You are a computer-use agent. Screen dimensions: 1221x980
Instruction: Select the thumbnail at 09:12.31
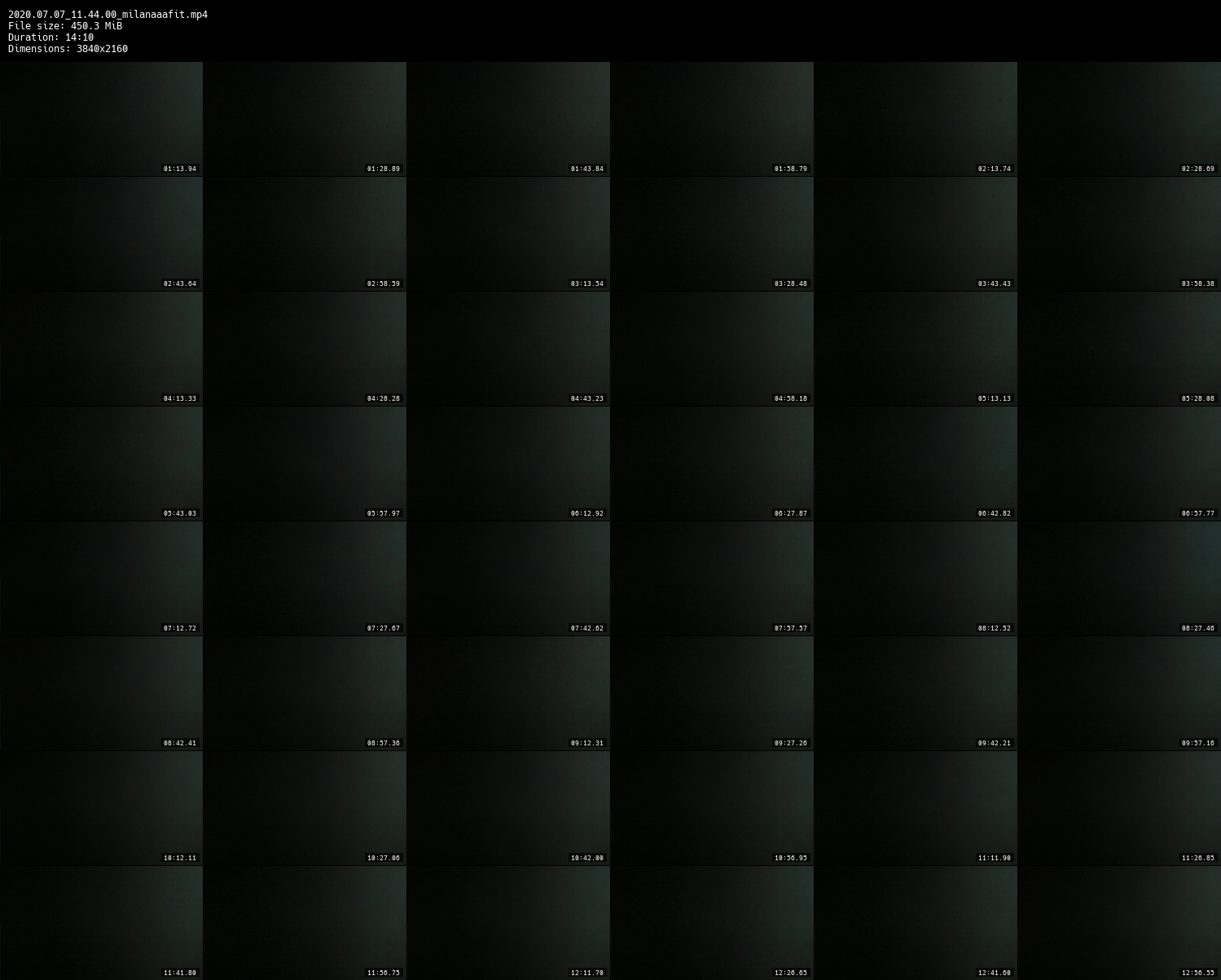[x=508, y=693]
